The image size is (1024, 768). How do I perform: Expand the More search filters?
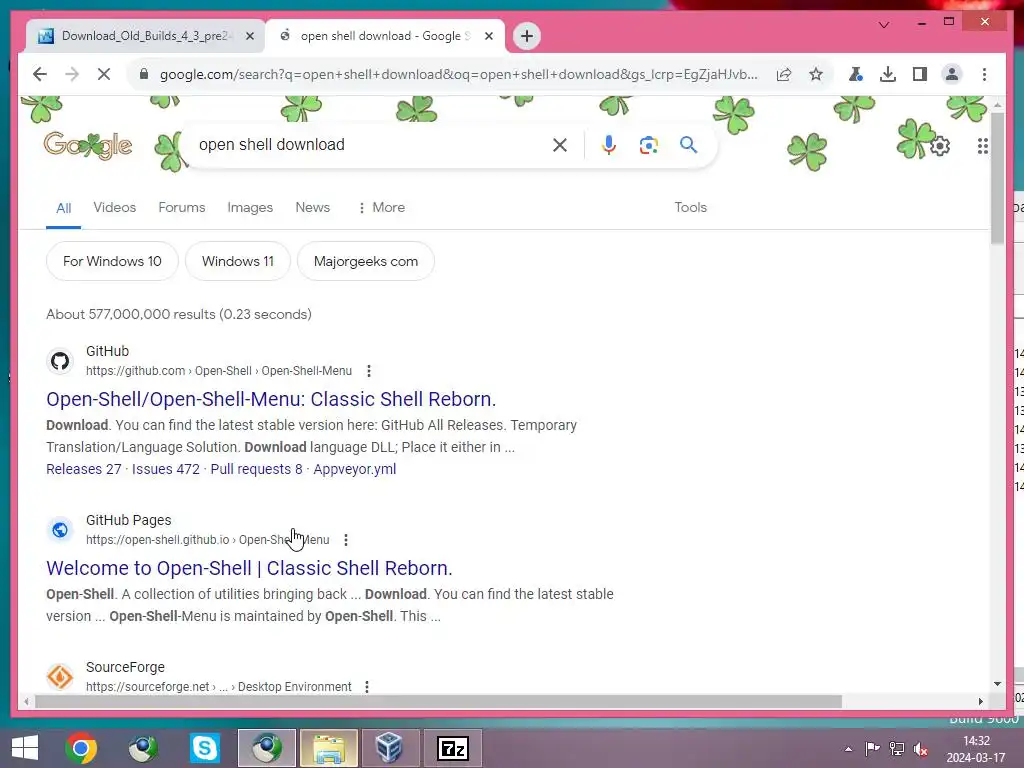pyautogui.click(x=381, y=207)
